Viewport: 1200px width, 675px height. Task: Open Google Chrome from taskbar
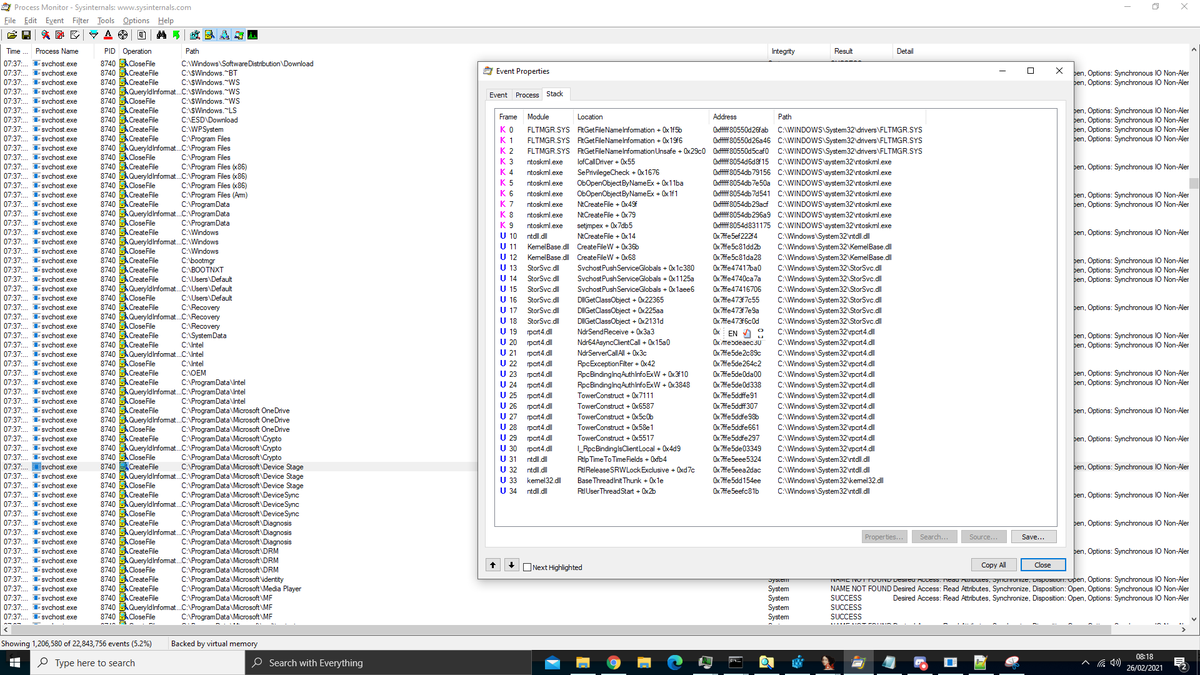(x=614, y=662)
